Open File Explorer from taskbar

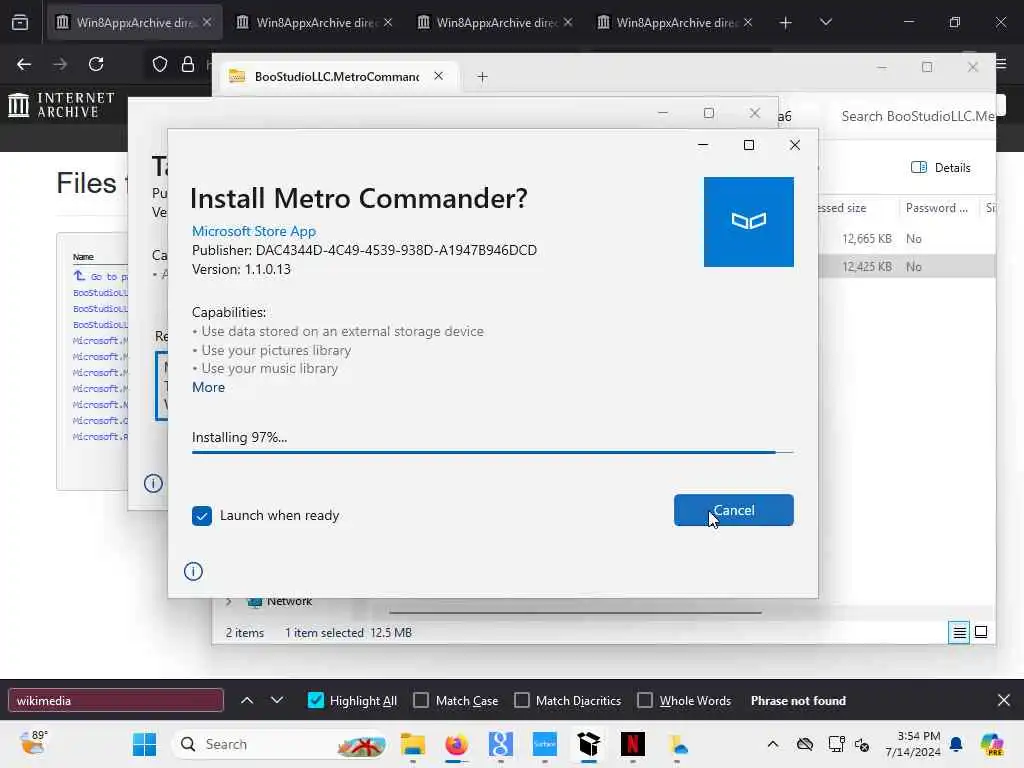point(413,744)
